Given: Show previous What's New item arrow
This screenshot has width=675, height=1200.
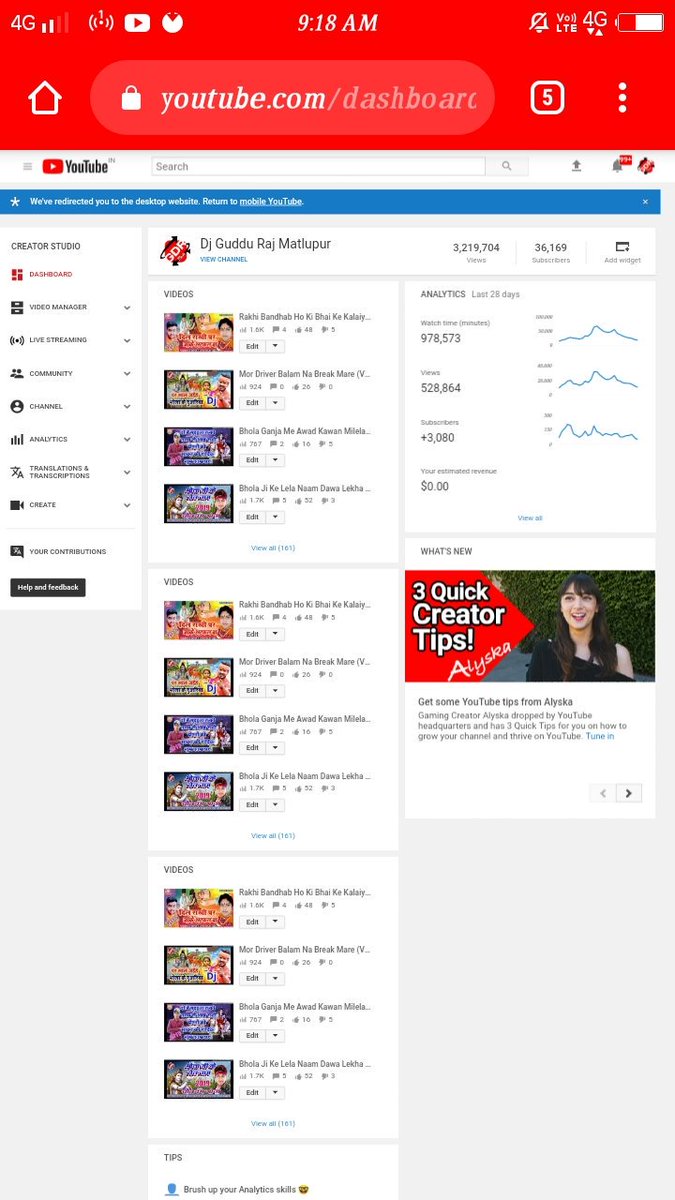Looking at the screenshot, I should pos(602,793).
